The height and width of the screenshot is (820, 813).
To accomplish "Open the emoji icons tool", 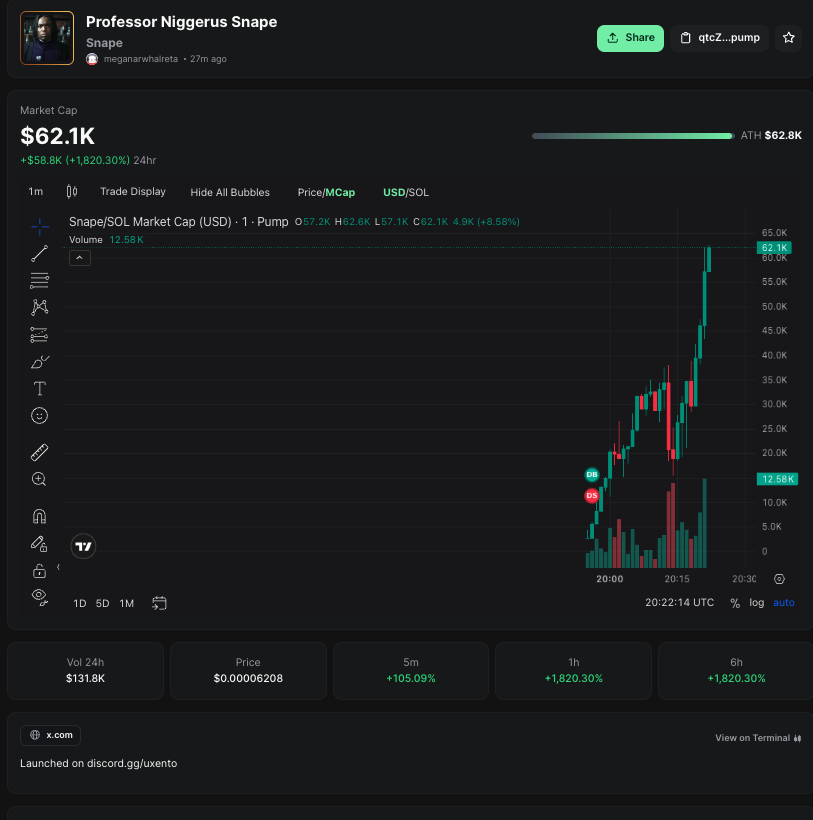I will click(40, 416).
